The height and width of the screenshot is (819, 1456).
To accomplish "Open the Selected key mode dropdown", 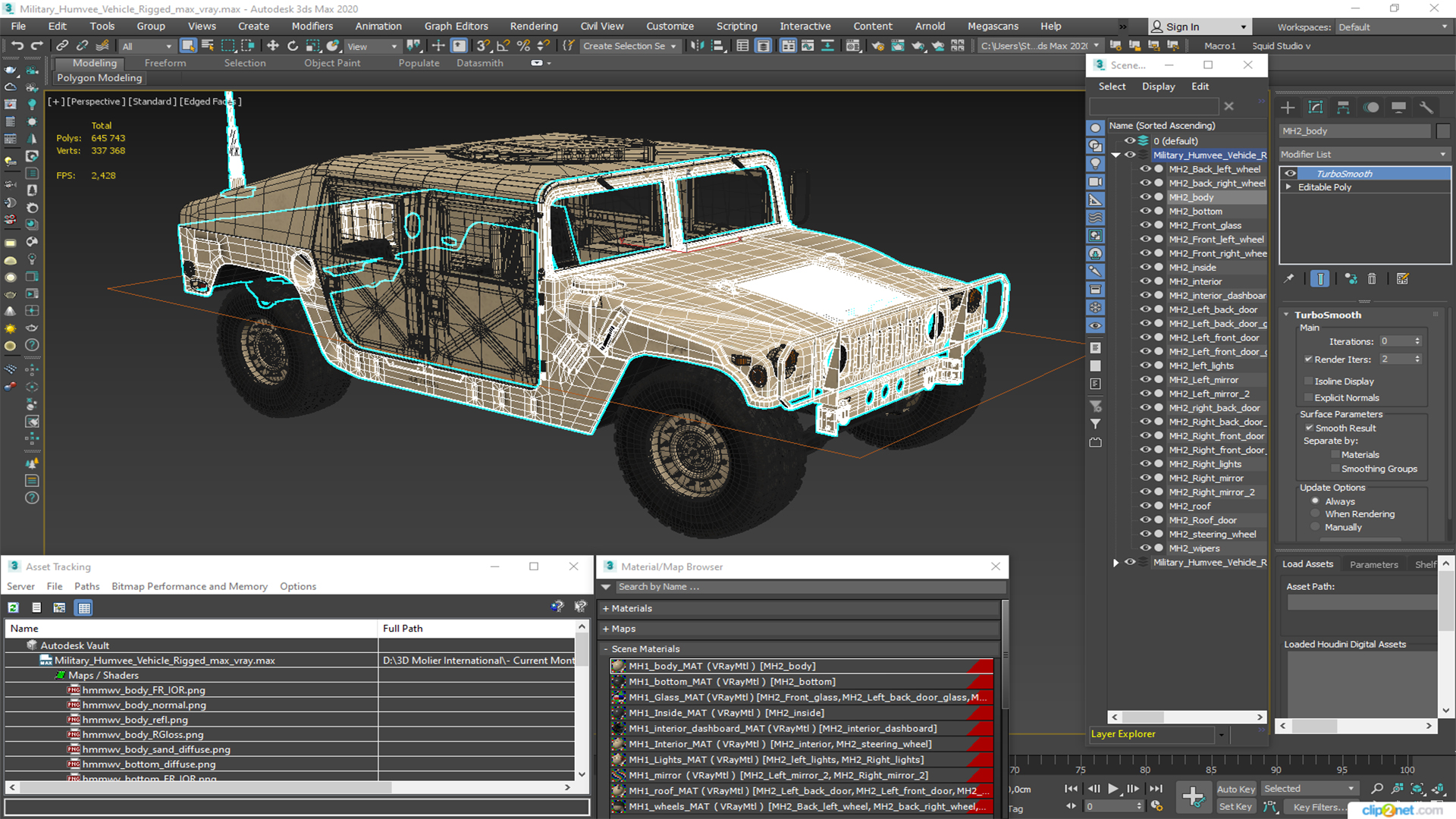I will click(x=1309, y=789).
